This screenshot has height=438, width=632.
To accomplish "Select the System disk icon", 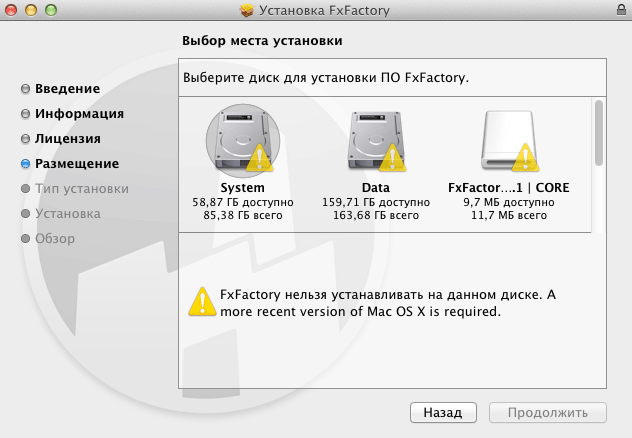I will 243,141.
